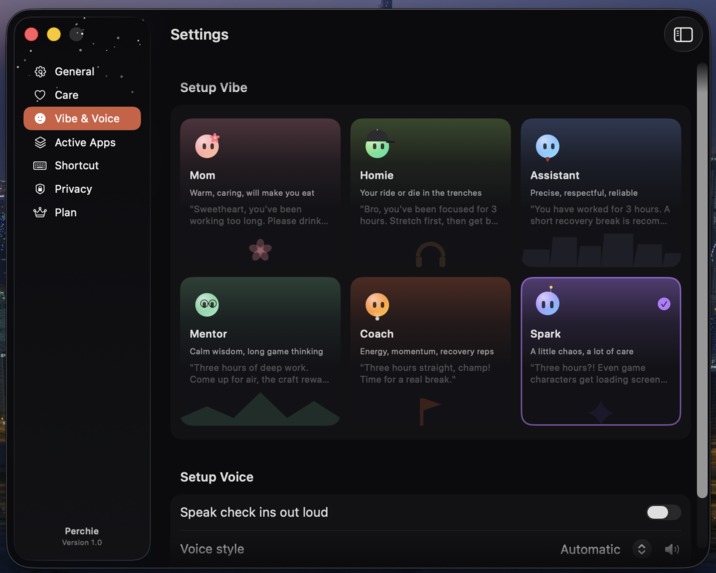The height and width of the screenshot is (573, 716).
Task: Click the "Version 1.0" label
Action: (x=82, y=542)
